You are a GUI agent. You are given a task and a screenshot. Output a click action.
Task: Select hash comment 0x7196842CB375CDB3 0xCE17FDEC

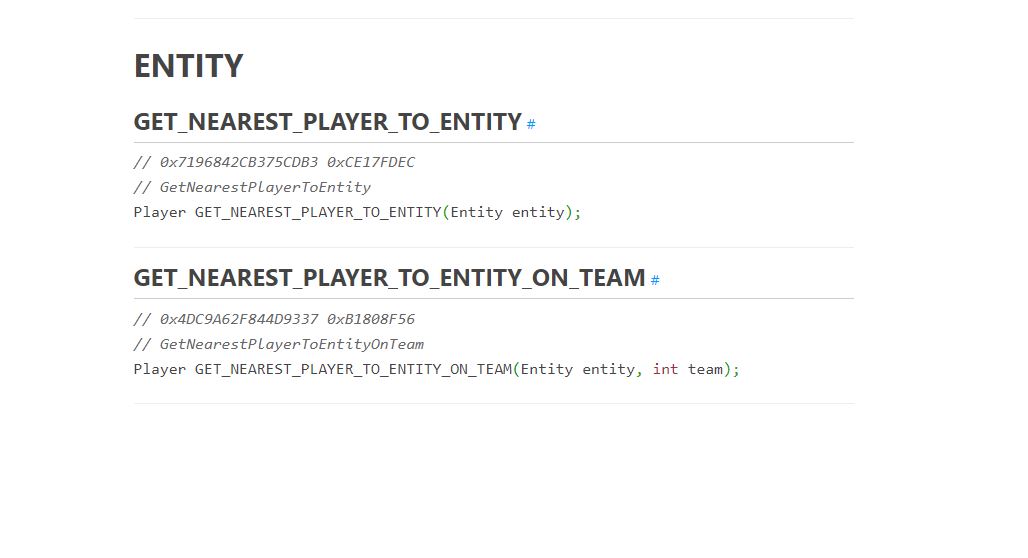click(274, 162)
